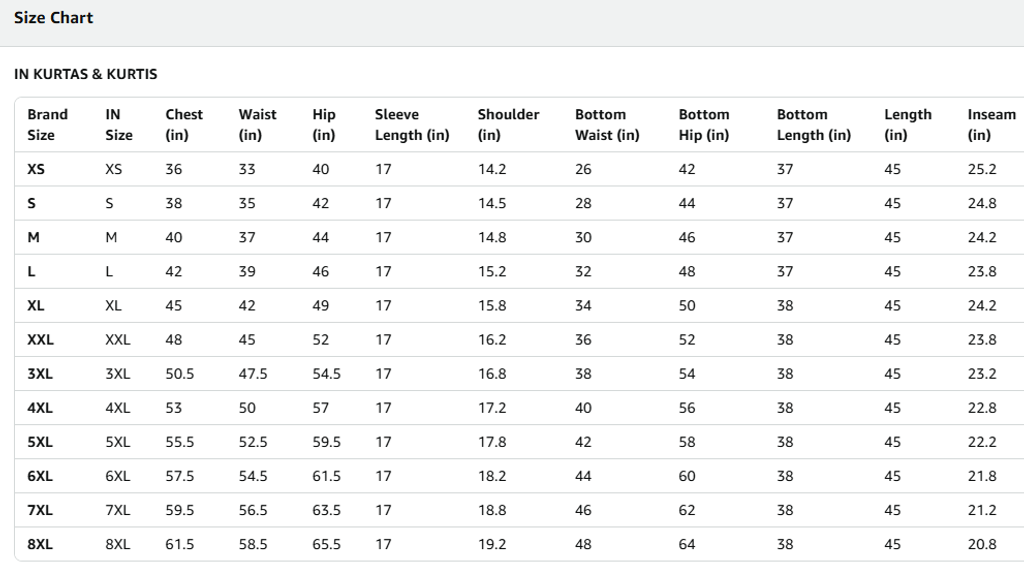The width and height of the screenshot is (1024, 566).
Task: Click the Length (in) column header
Action: click(907, 125)
